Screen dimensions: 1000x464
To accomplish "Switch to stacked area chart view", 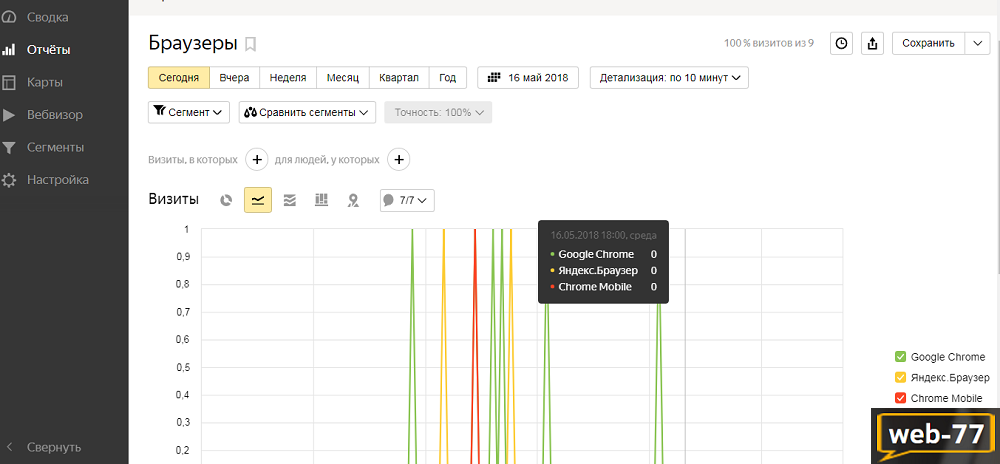I will 290,200.
